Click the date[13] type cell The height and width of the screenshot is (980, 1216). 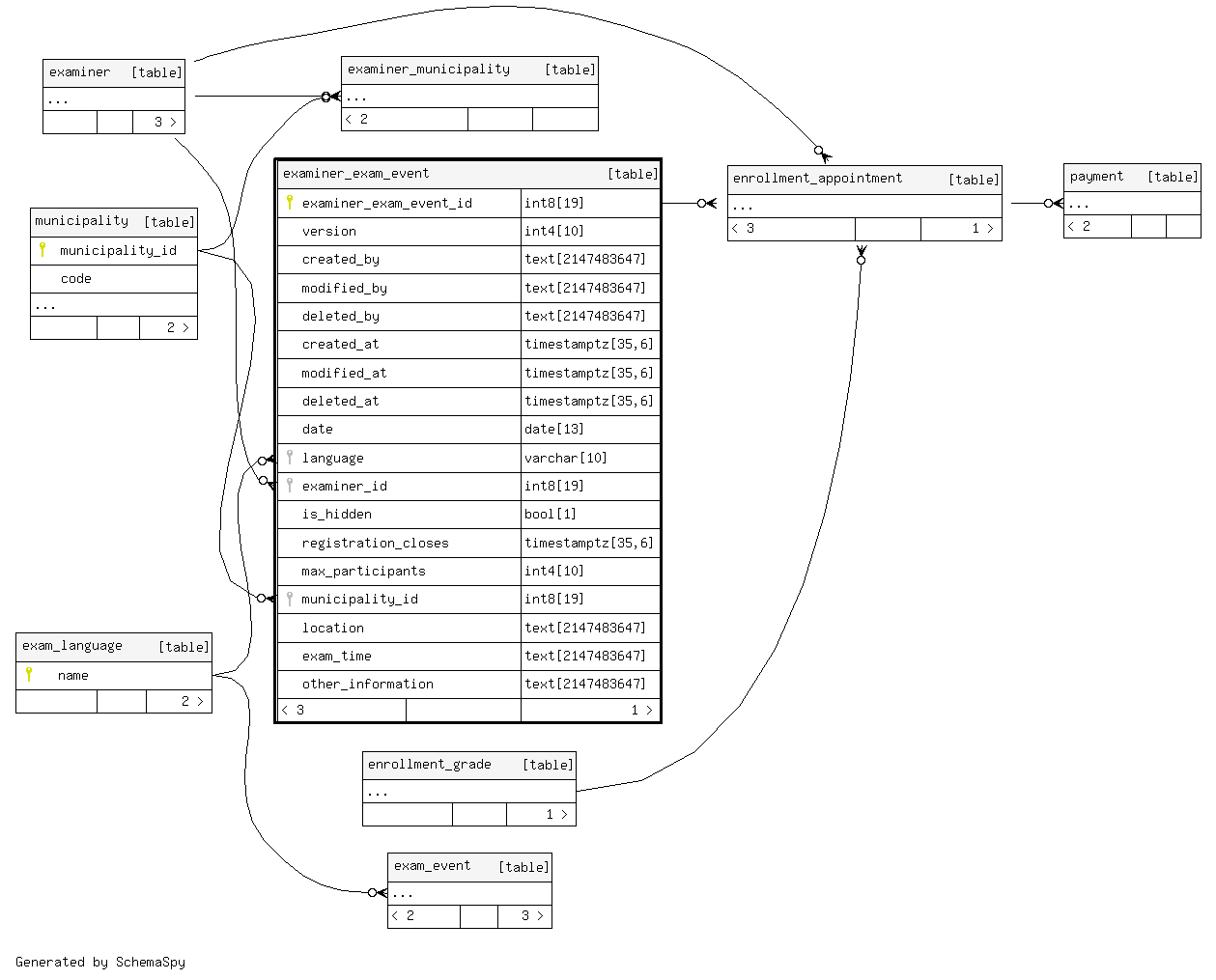point(590,430)
